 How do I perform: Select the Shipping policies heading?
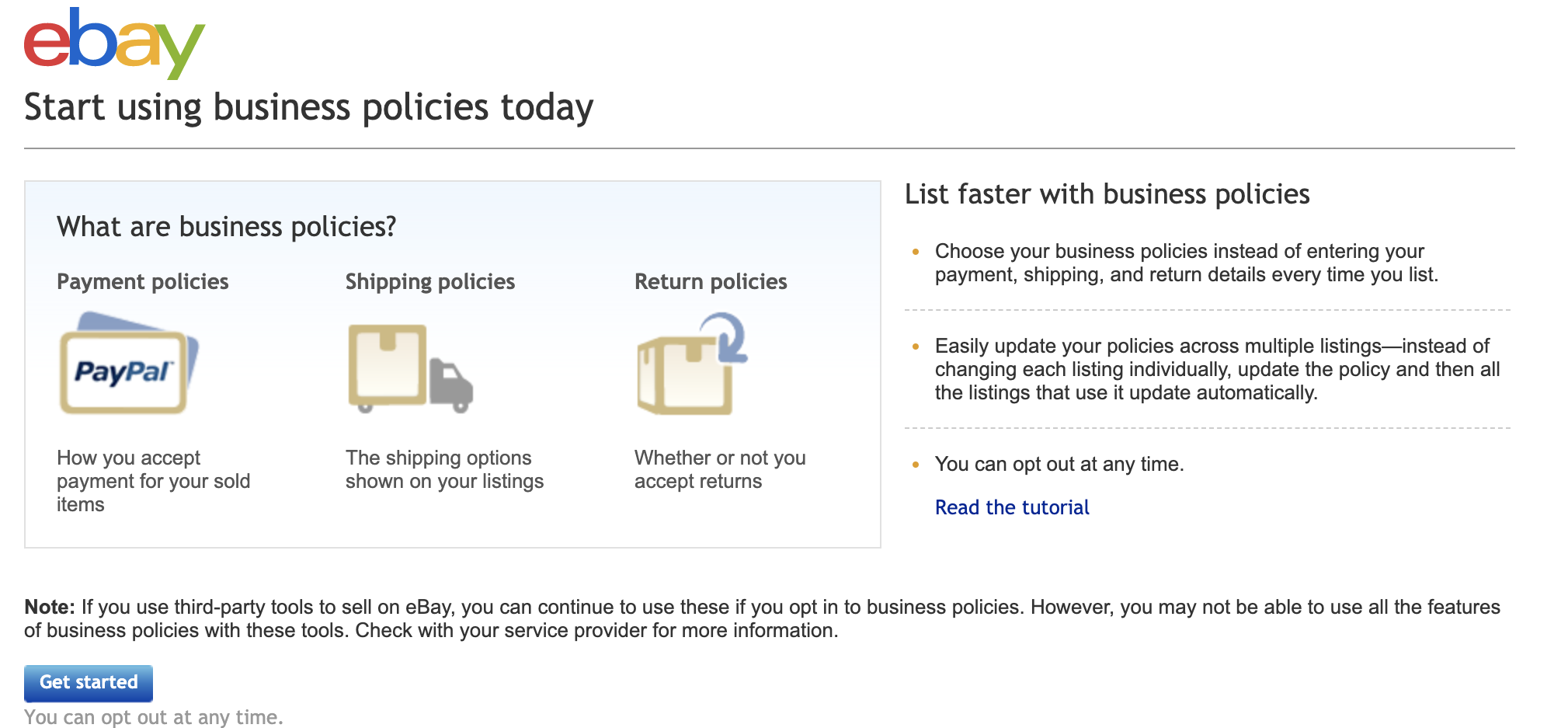[x=430, y=281]
